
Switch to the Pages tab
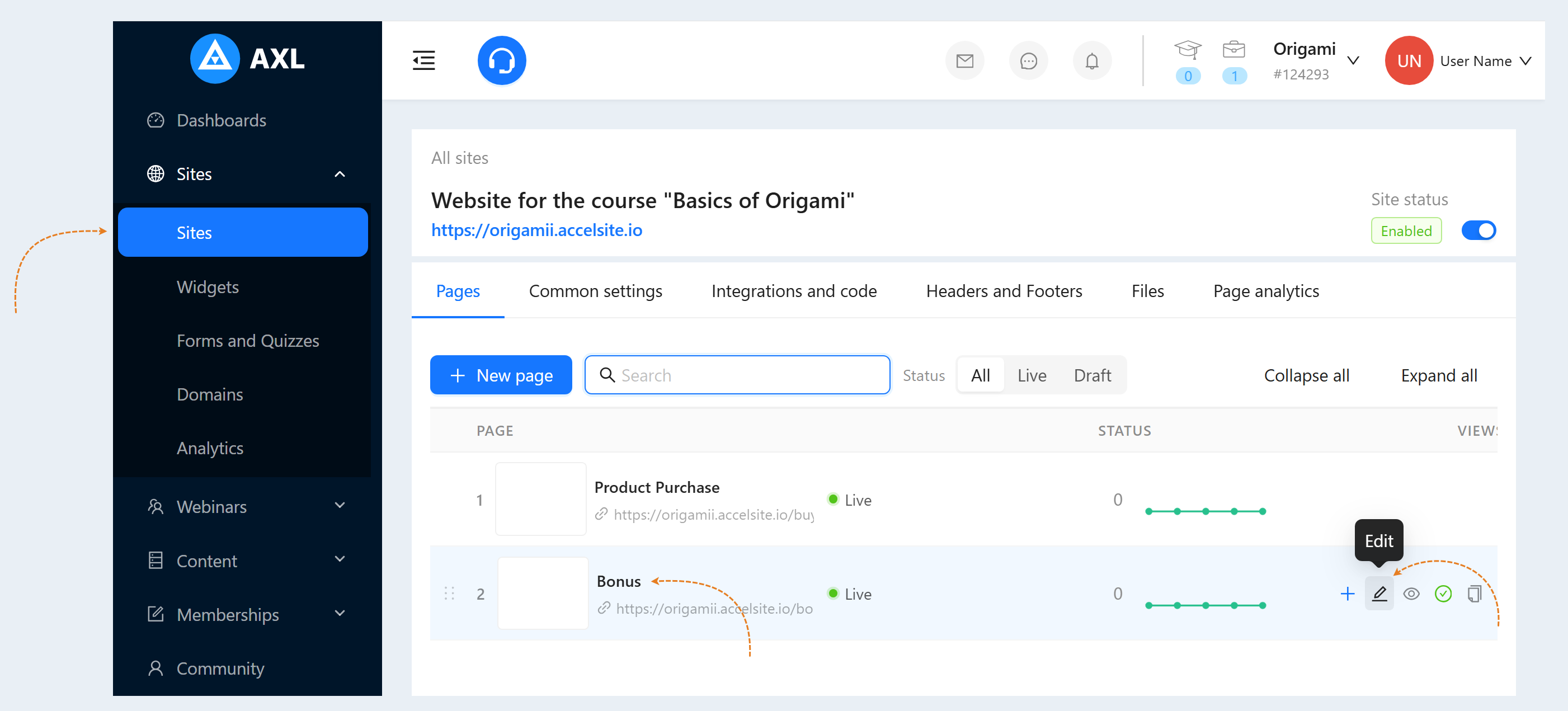click(x=458, y=291)
